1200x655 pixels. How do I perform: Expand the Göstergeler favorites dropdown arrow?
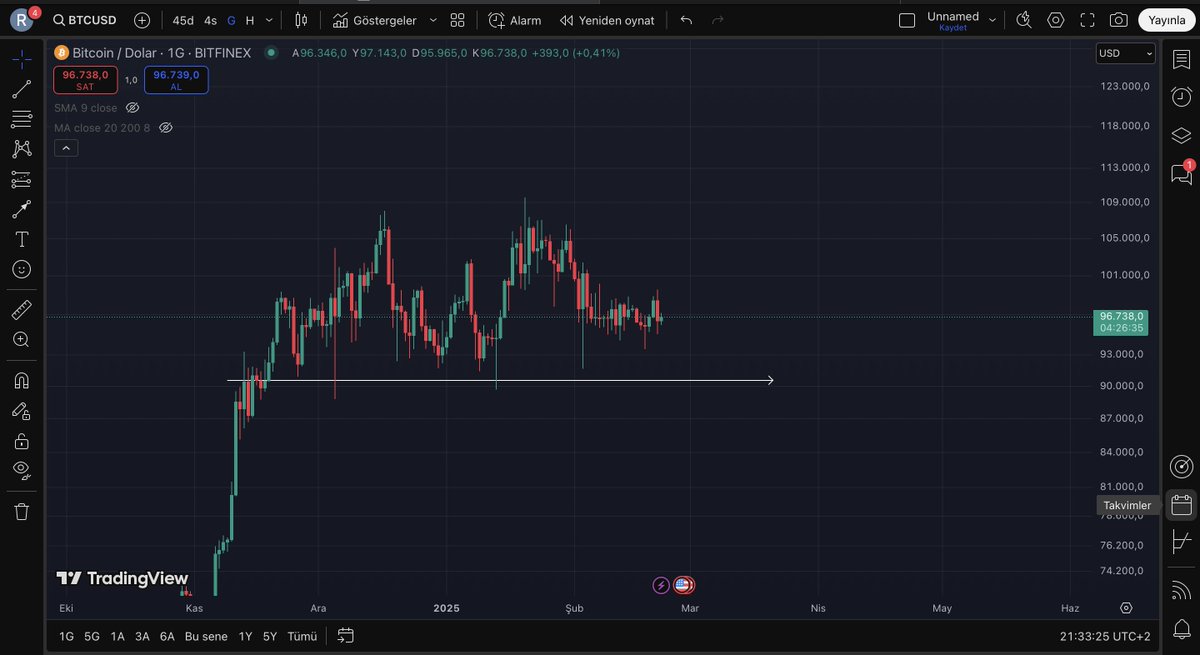[x=433, y=20]
